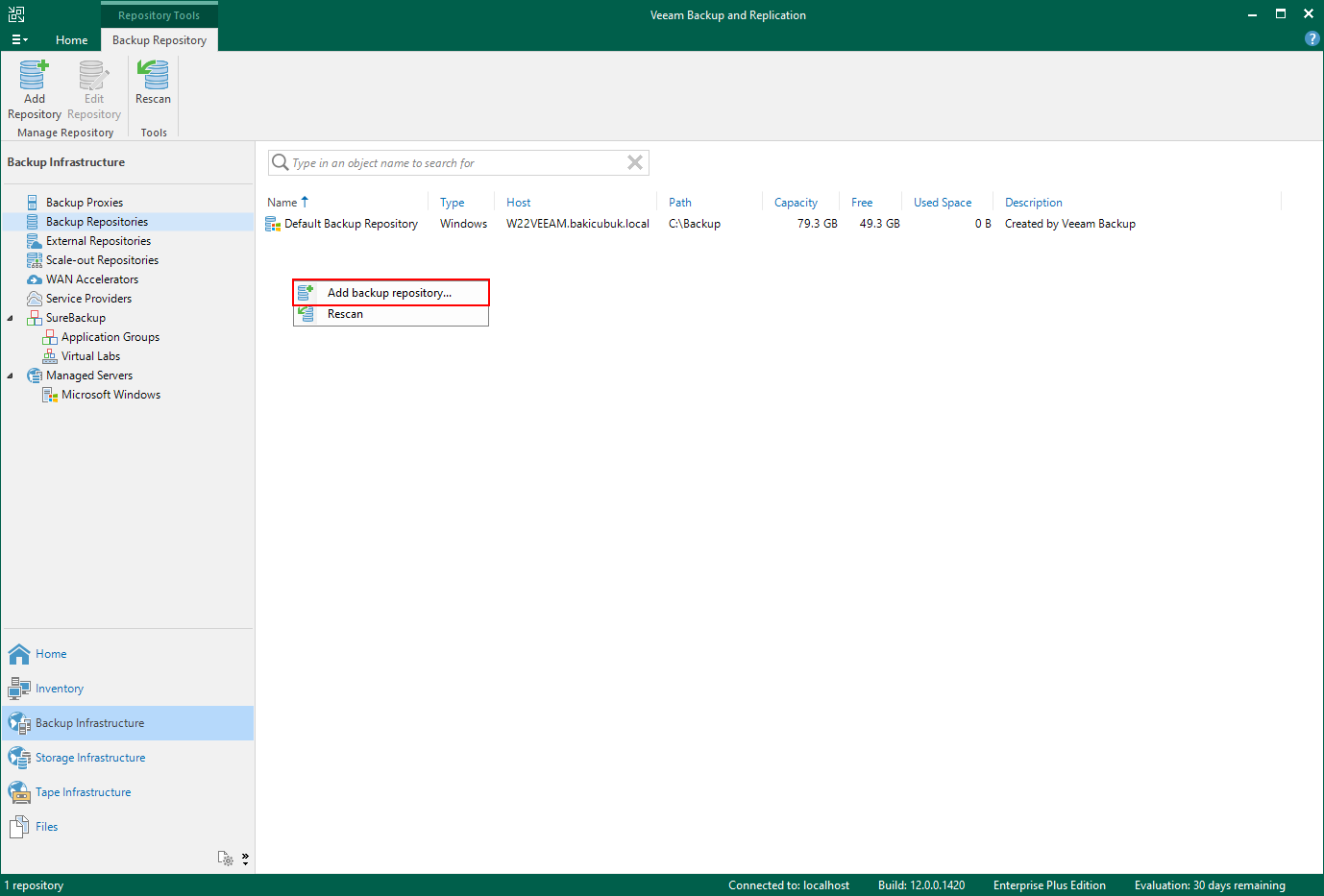Screen dimensions: 1324x896
Task: Click the WAN Accelerators cloud icon
Action: point(34,279)
